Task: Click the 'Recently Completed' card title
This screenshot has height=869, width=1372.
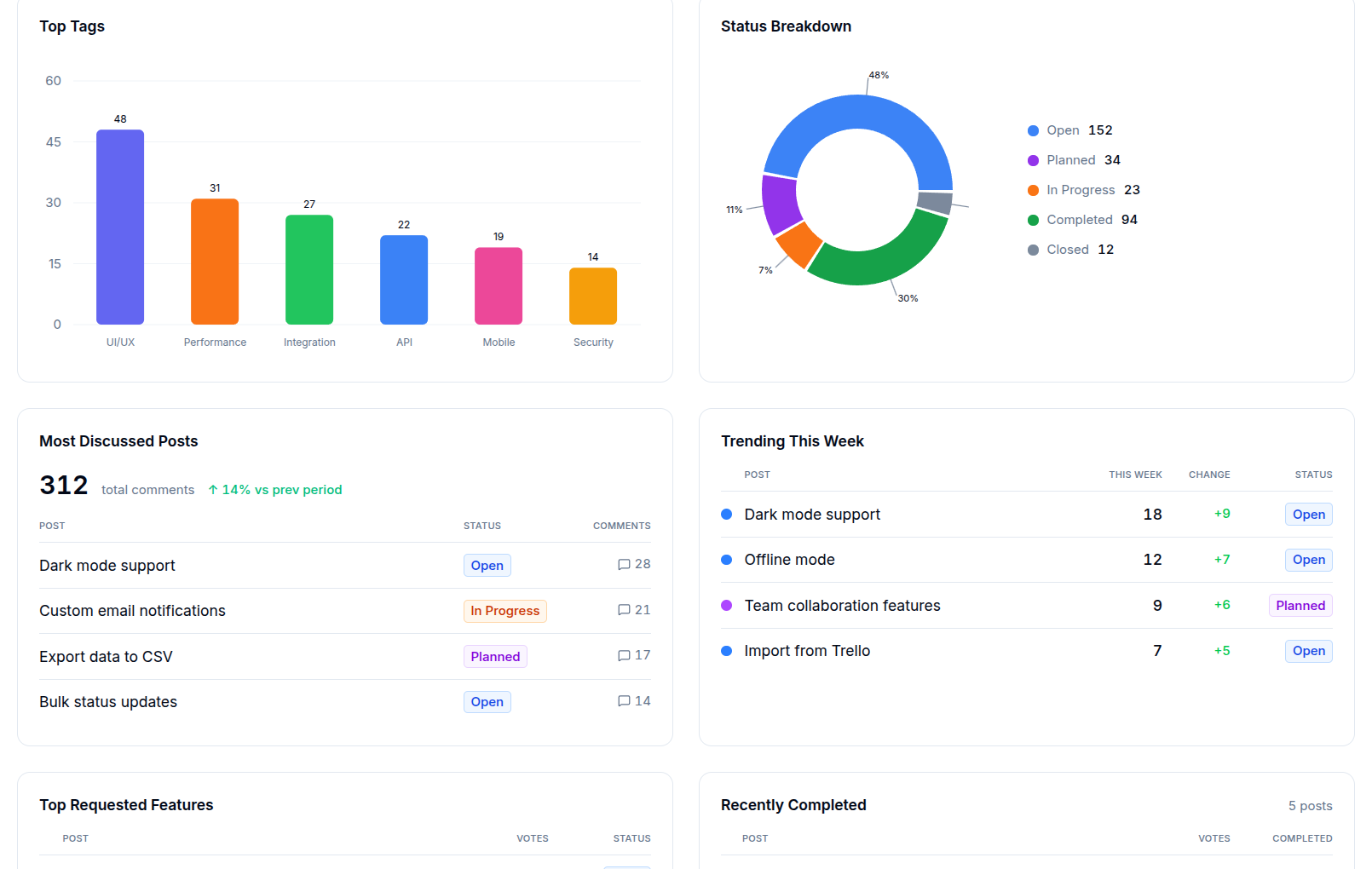Action: click(x=793, y=805)
